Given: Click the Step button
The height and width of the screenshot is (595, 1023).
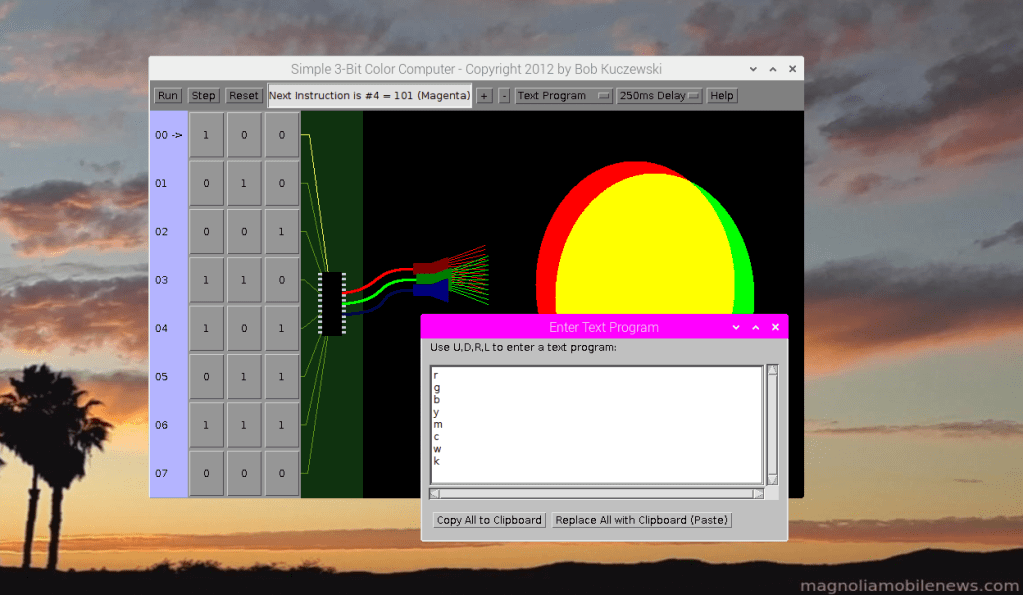Looking at the screenshot, I should [203, 96].
